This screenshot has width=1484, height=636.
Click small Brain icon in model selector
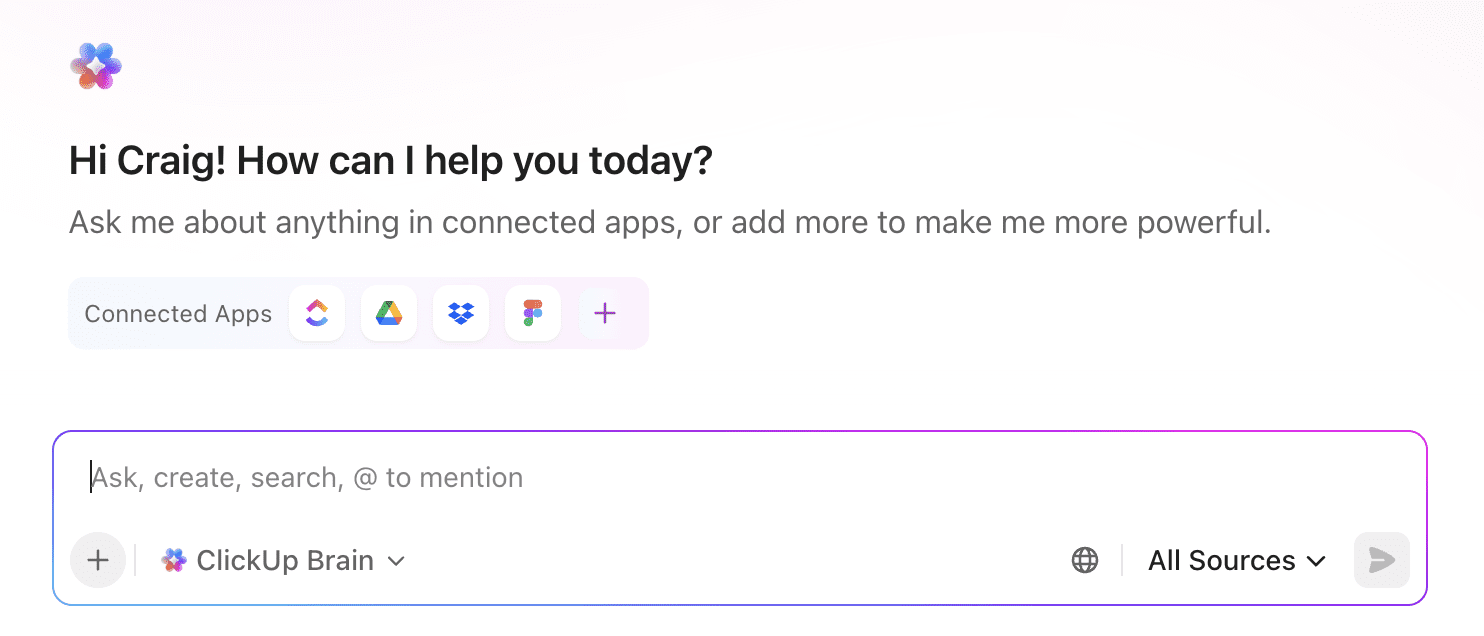174,561
